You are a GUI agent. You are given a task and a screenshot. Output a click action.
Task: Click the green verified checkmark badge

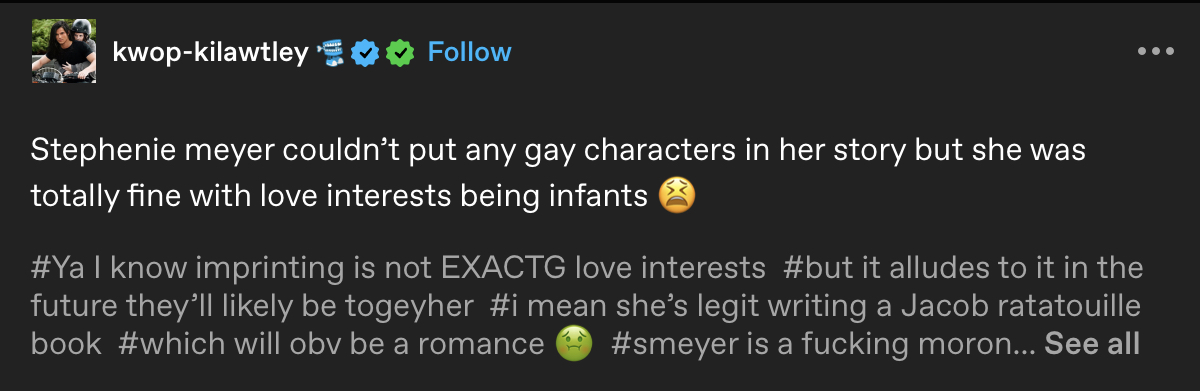pos(400,52)
